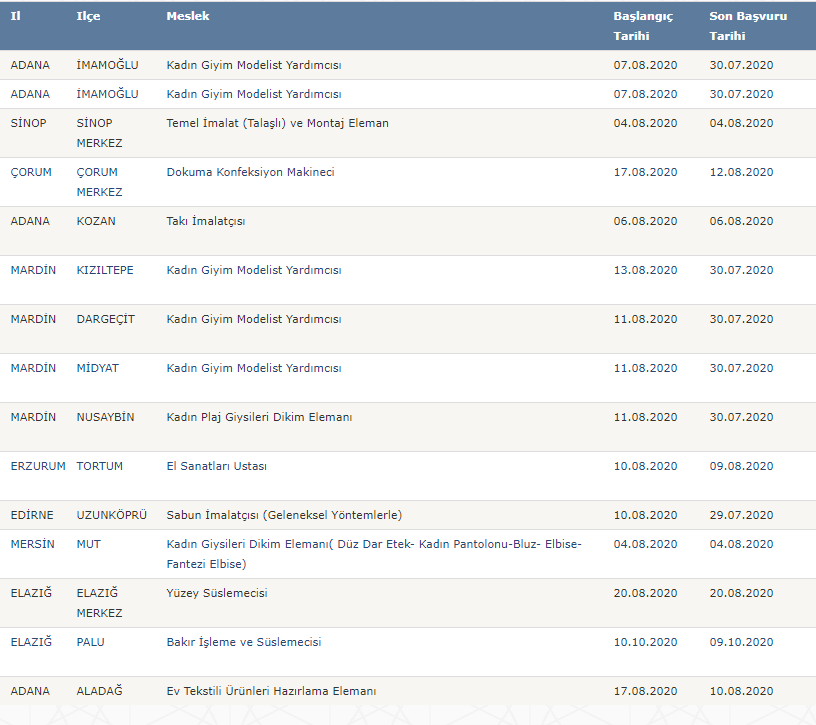Click Ev Tekstili Ürünleri Hazırlama Elemanı
The height and width of the screenshot is (725, 816).
tap(271, 691)
